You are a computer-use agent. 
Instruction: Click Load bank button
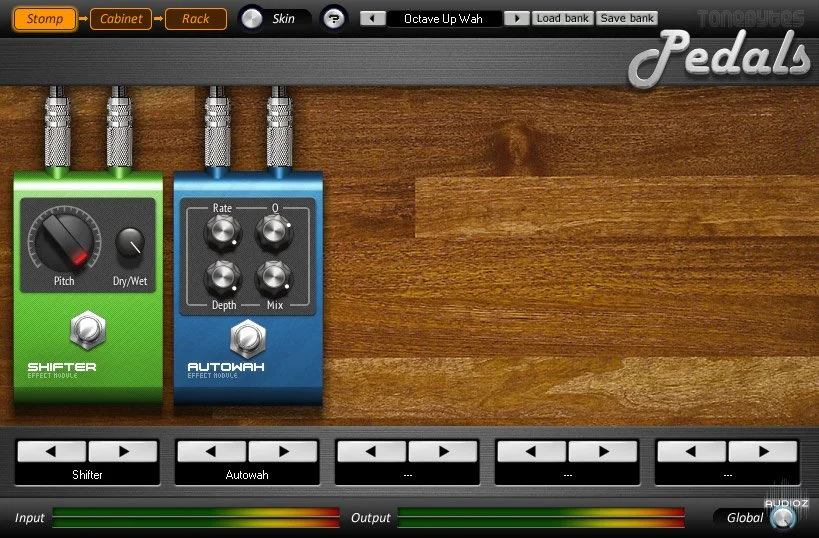pos(563,18)
